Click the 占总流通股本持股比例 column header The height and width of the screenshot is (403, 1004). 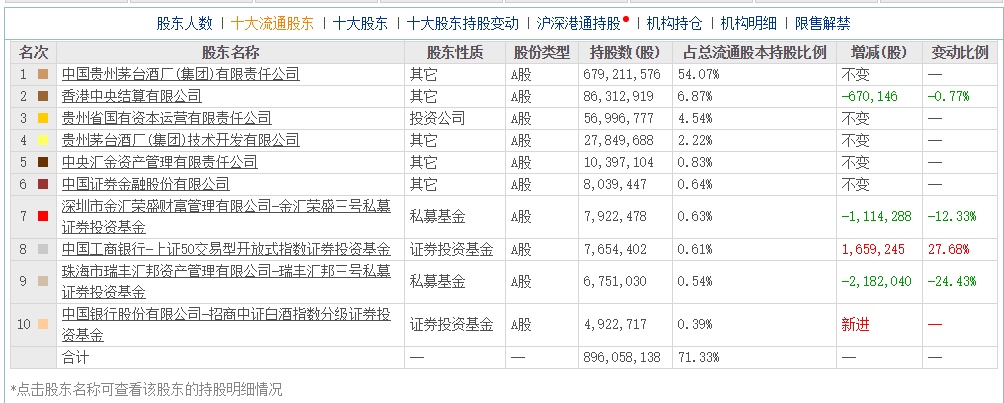(754, 53)
